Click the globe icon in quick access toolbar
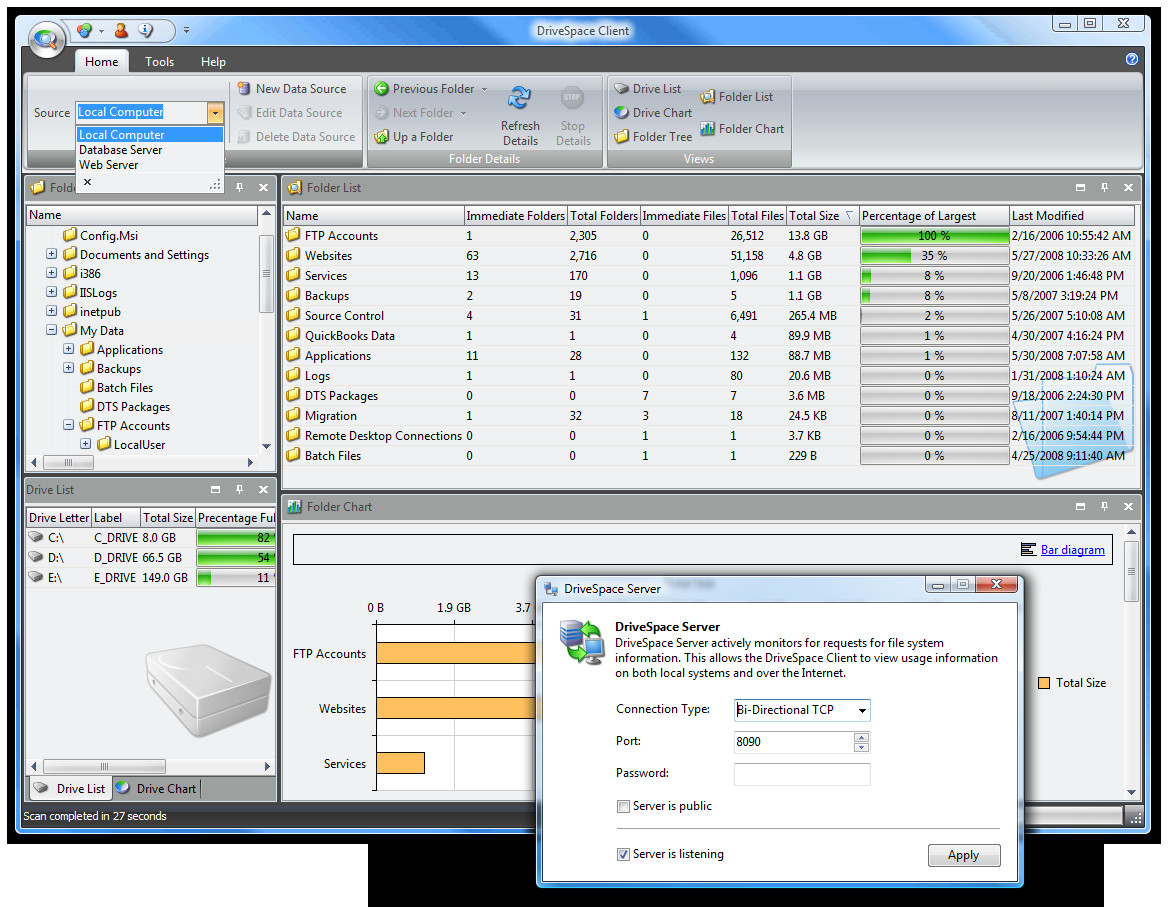Viewport: 1170px width, 907px height. [84, 31]
